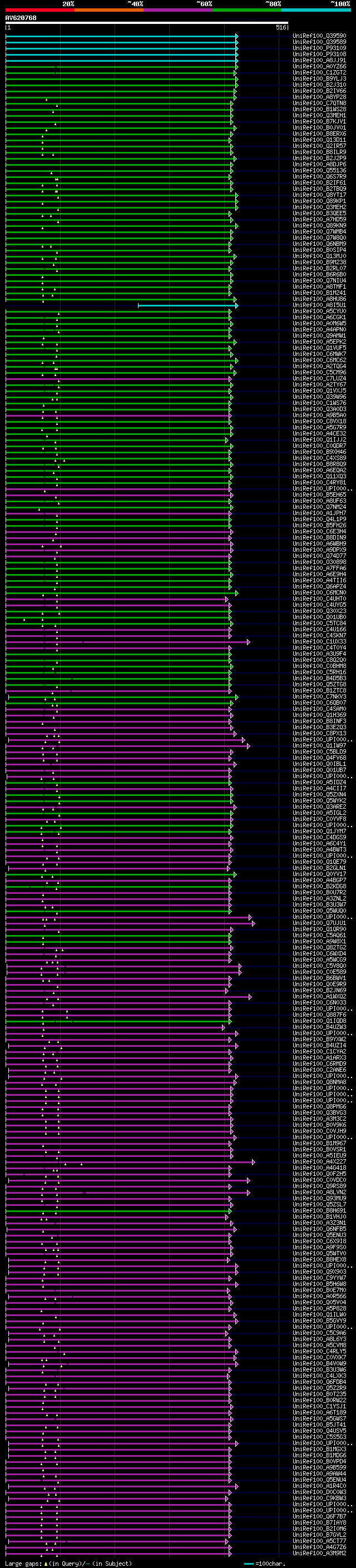Select the UniRef100_C5TC84 label

click(x=319, y=624)
